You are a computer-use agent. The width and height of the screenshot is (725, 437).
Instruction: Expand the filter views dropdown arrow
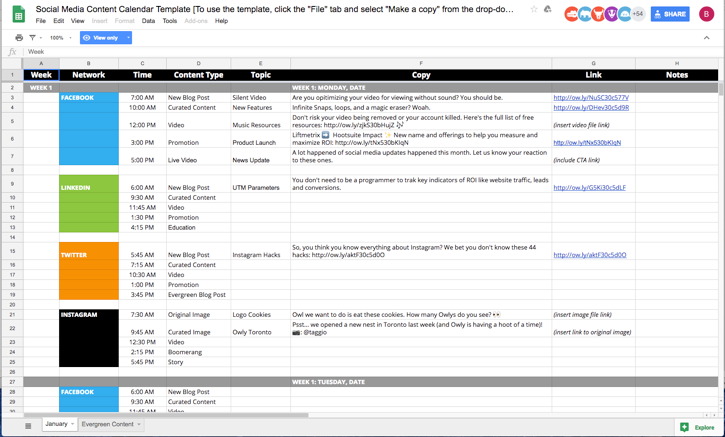point(41,38)
